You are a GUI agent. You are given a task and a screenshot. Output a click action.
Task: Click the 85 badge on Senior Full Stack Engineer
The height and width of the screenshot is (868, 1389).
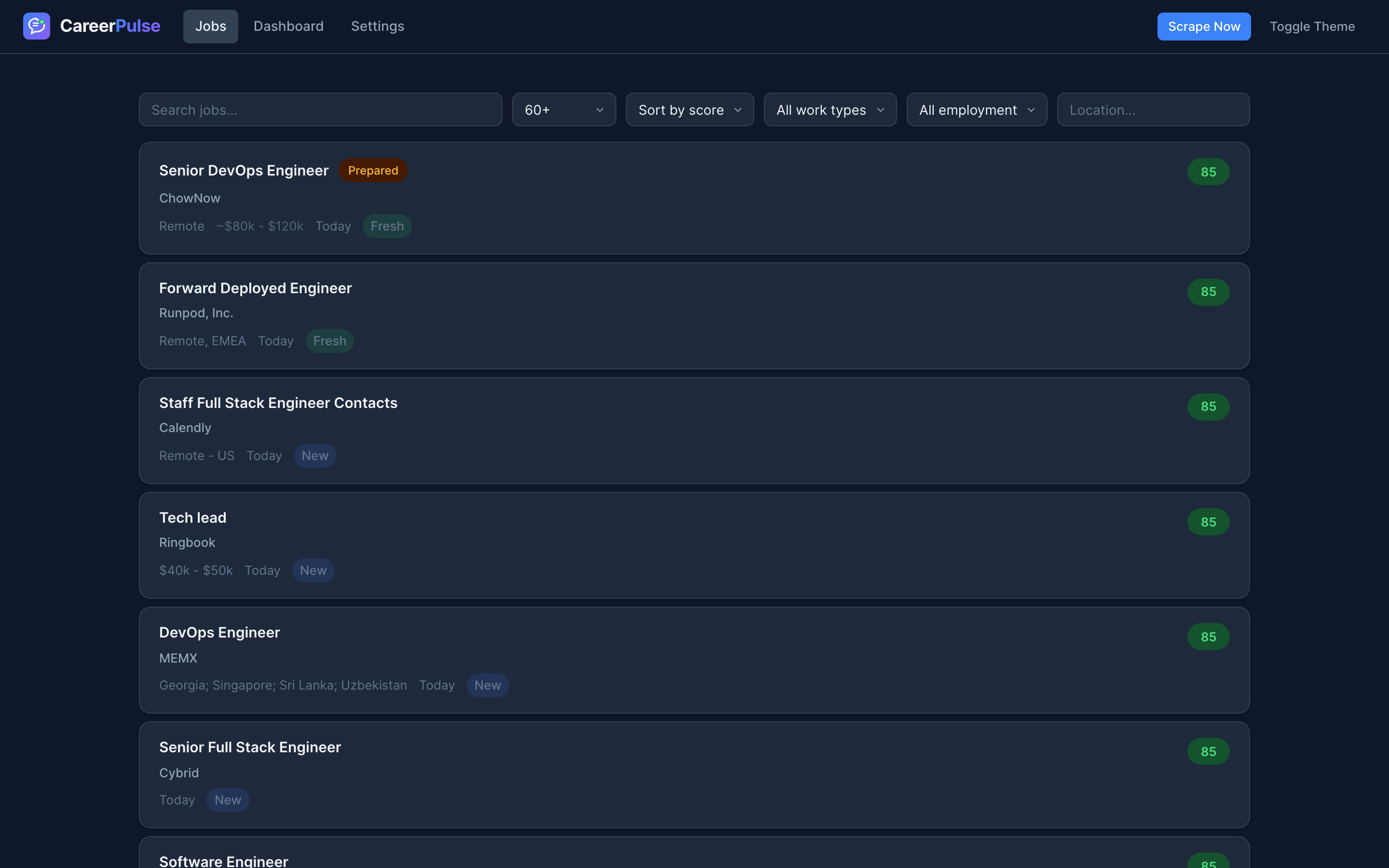pos(1208,751)
